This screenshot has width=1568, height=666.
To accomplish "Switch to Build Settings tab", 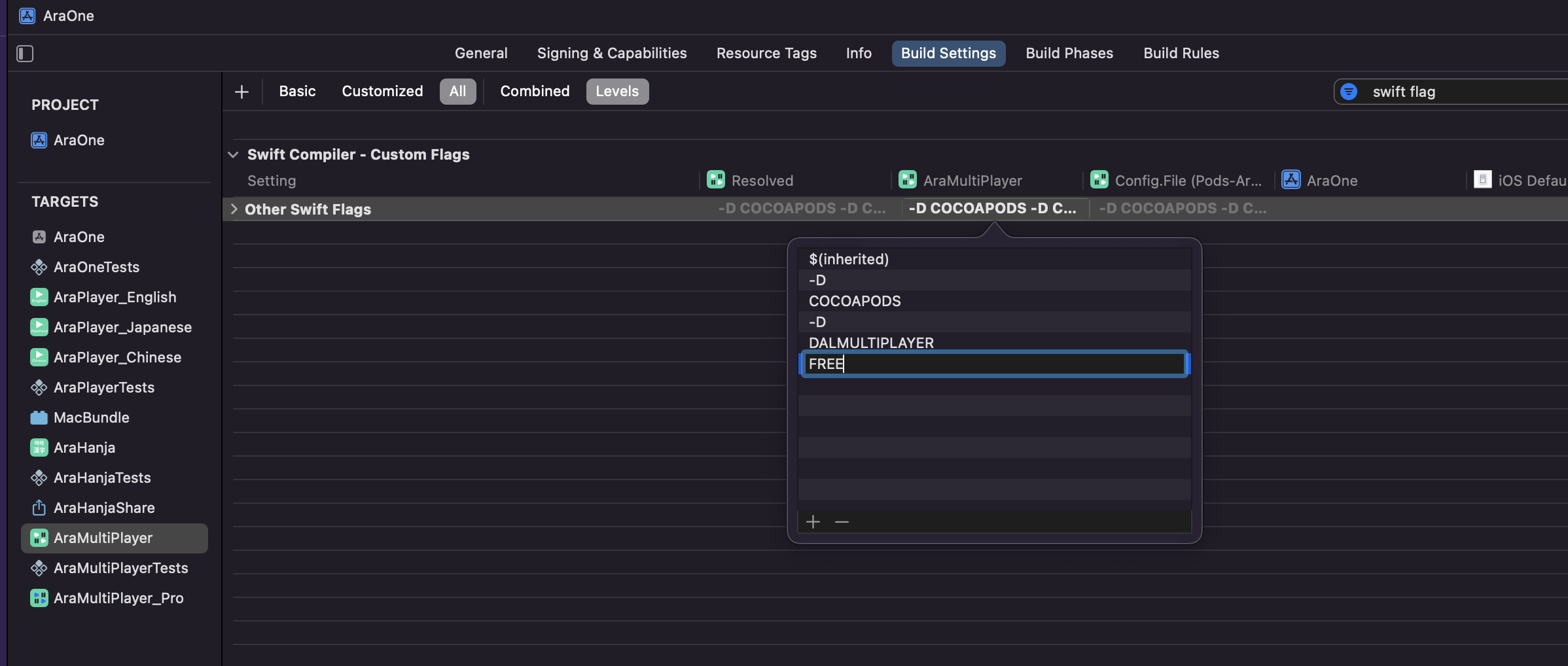I will click(948, 53).
